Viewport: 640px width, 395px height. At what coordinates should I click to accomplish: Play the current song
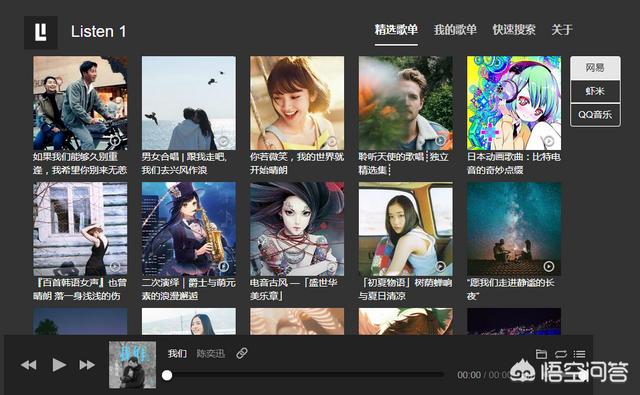click(59, 365)
